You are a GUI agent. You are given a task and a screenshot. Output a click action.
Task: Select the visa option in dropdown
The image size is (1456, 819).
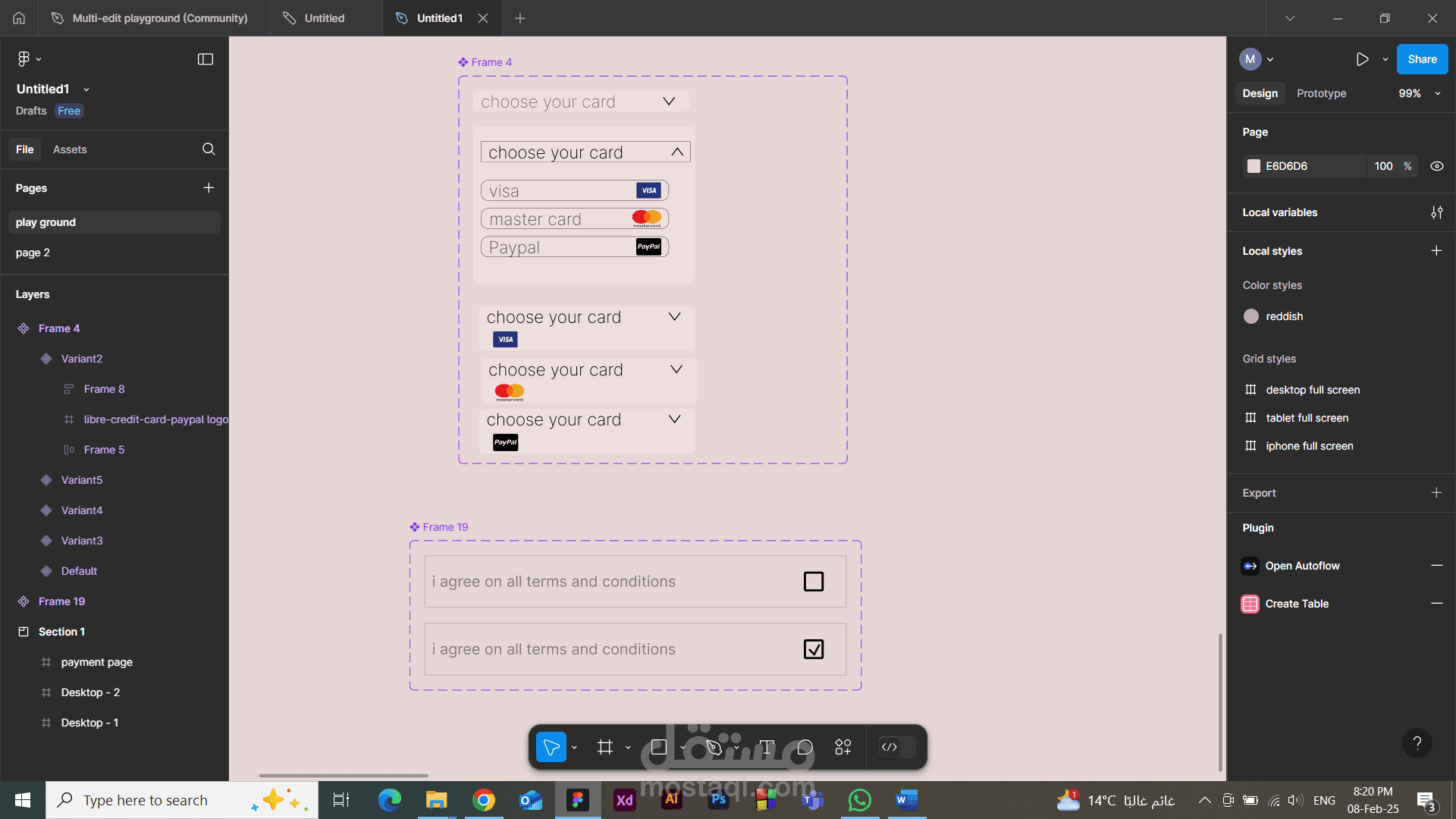click(575, 191)
